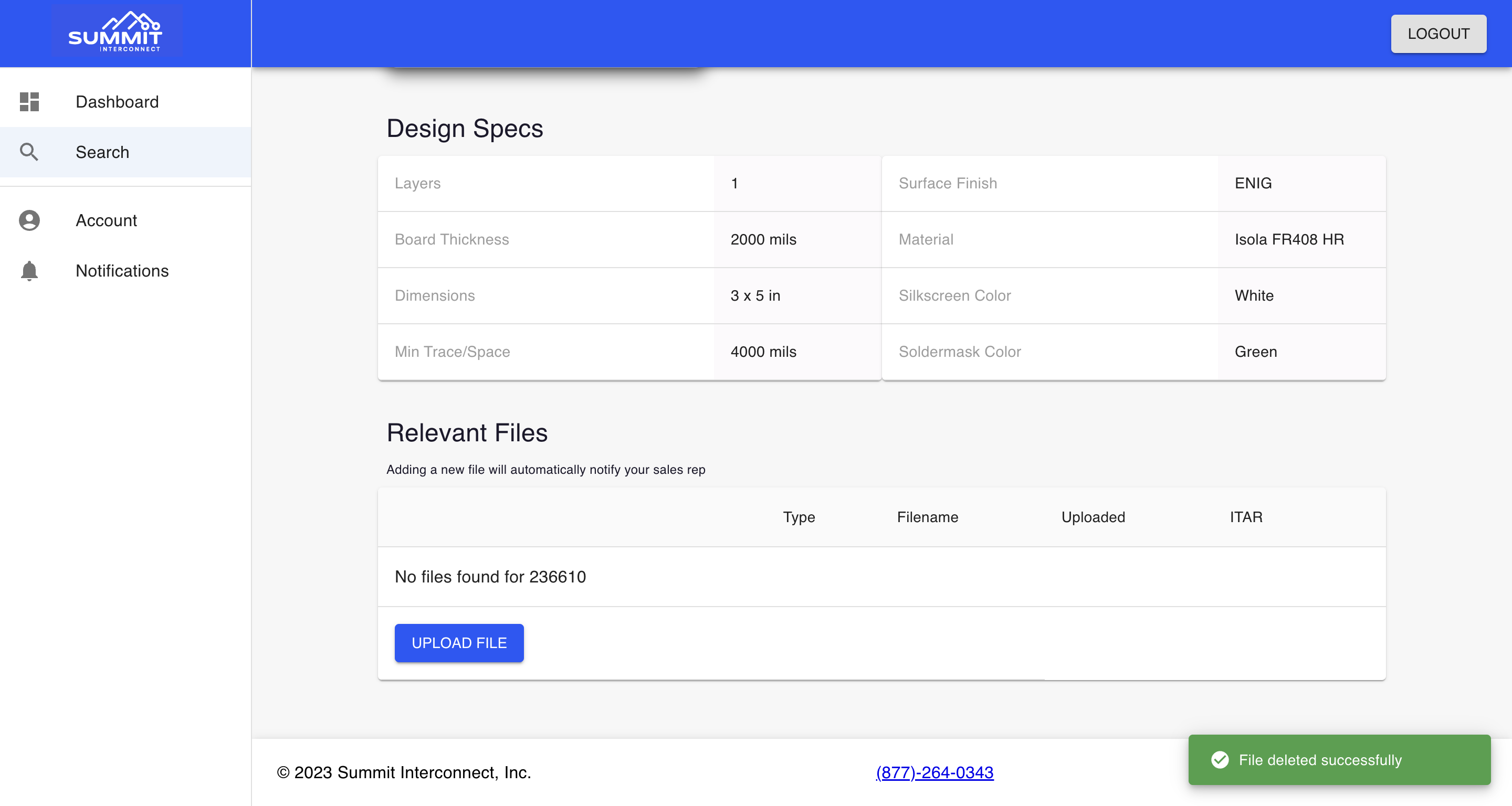Open the Dashboard menu item
Image resolution: width=1512 pixels, height=806 pixels.
pos(125,102)
